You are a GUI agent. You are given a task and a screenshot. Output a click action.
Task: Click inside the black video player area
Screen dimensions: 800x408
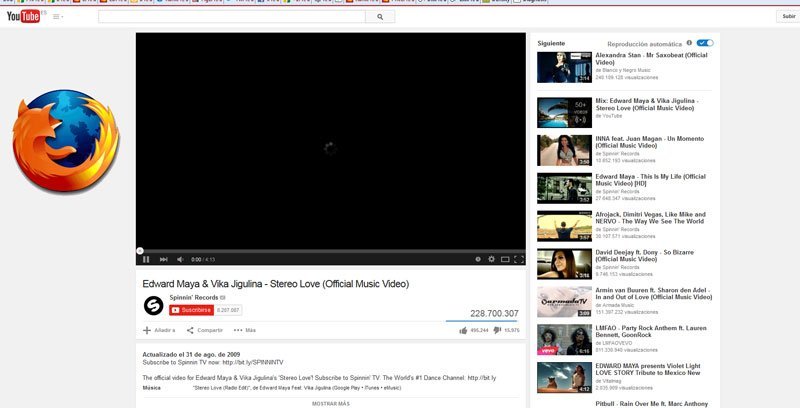coord(331,141)
